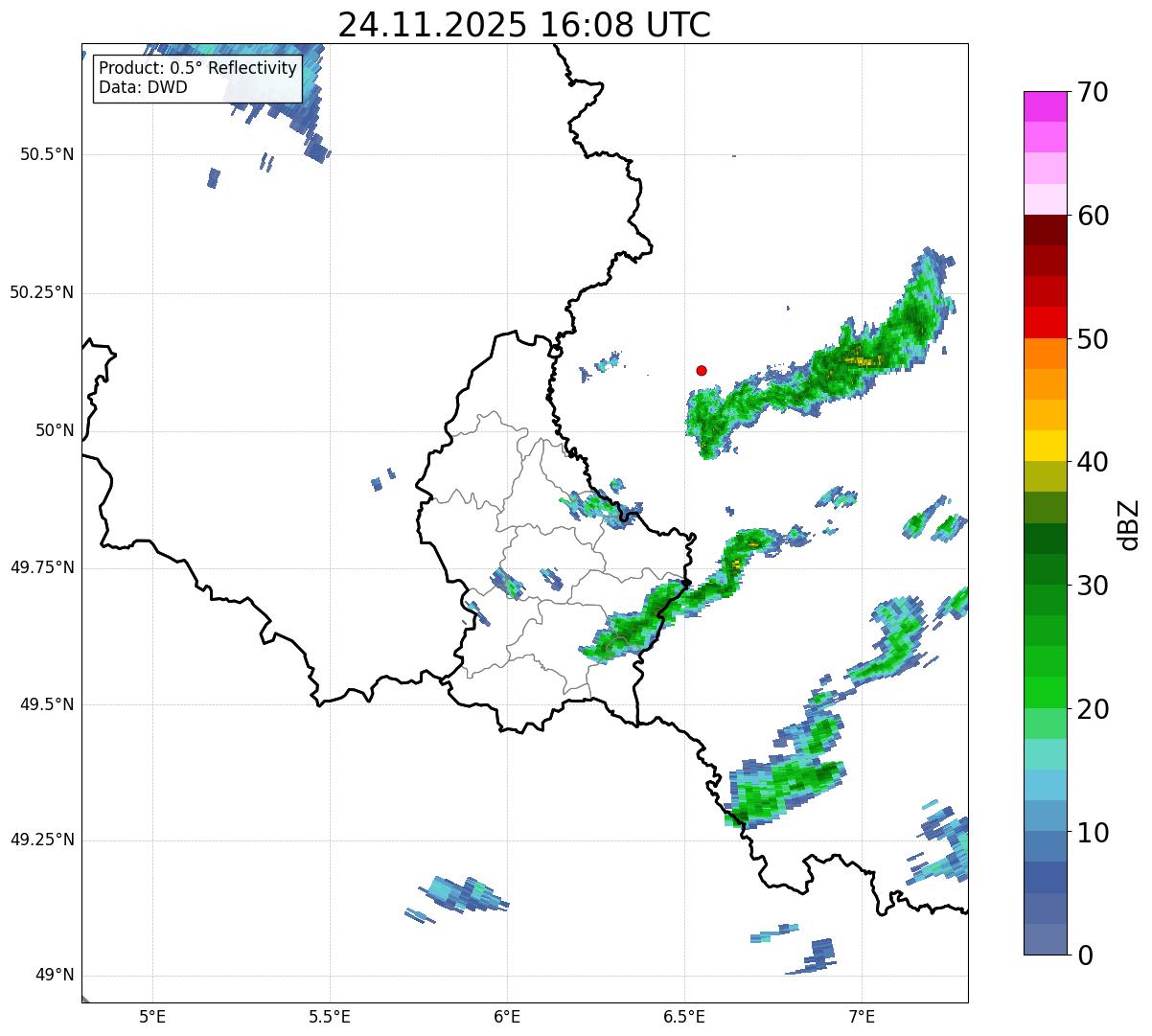Click the 49.5°N latitude tick label
This screenshot has height=1036, width=1152.
(x=46, y=705)
